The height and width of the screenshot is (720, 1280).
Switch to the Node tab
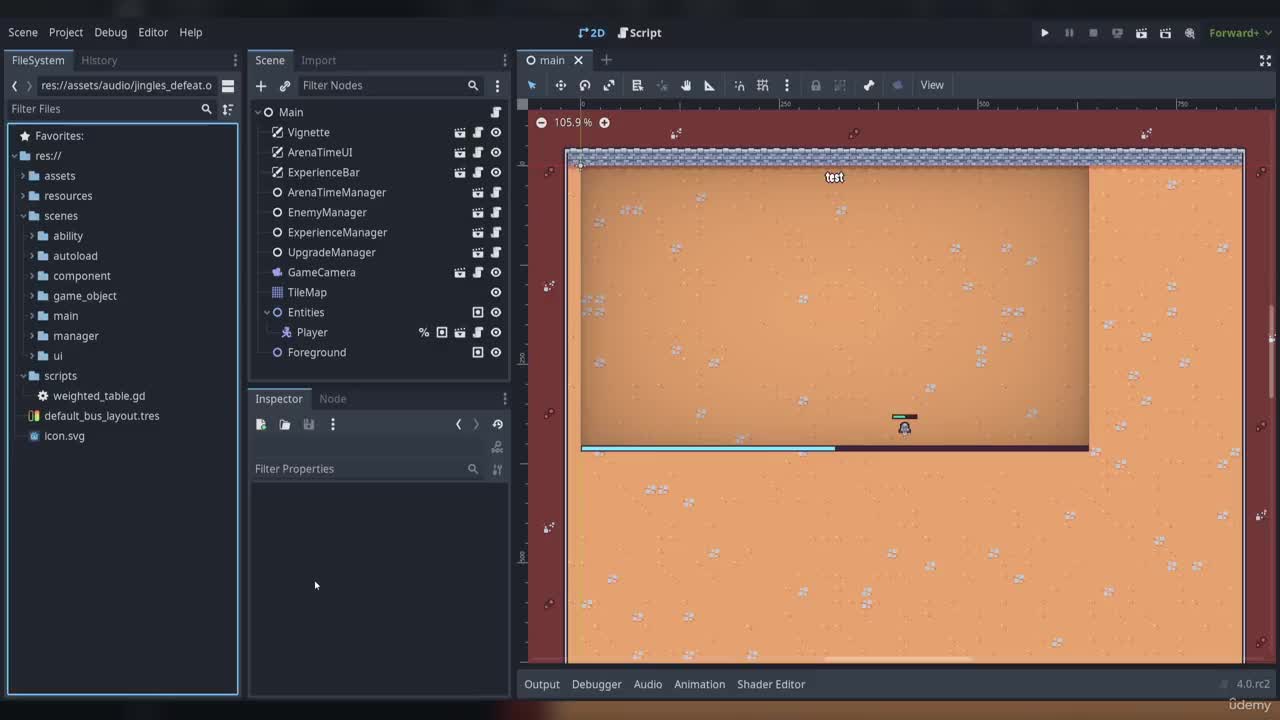pyautogui.click(x=333, y=398)
